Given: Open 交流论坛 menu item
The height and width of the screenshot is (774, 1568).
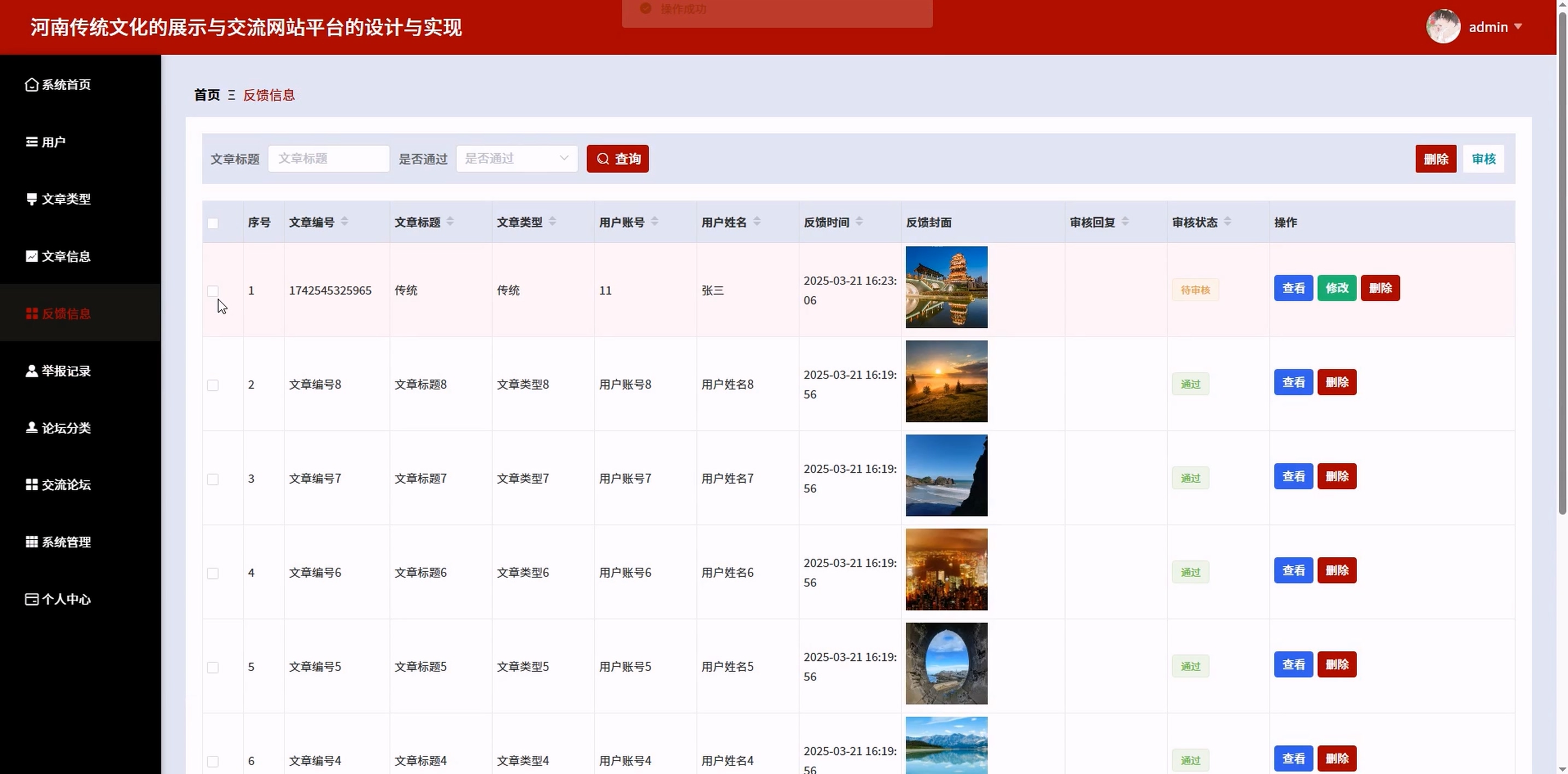Looking at the screenshot, I should click(x=66, y=485).
